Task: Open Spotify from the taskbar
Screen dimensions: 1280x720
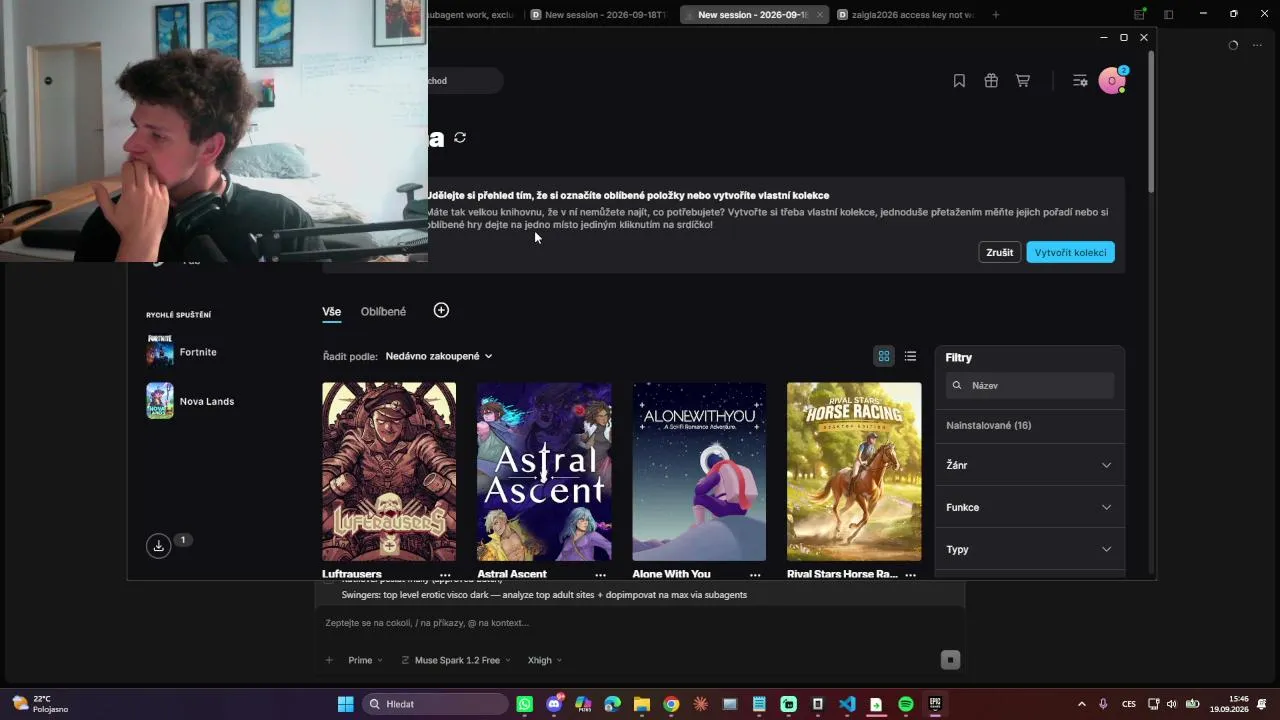Action: (x=906, y=704)
